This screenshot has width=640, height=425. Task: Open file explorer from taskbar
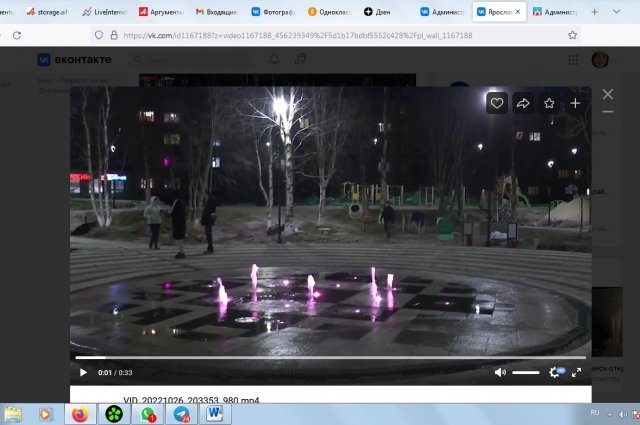click(13, 414)
